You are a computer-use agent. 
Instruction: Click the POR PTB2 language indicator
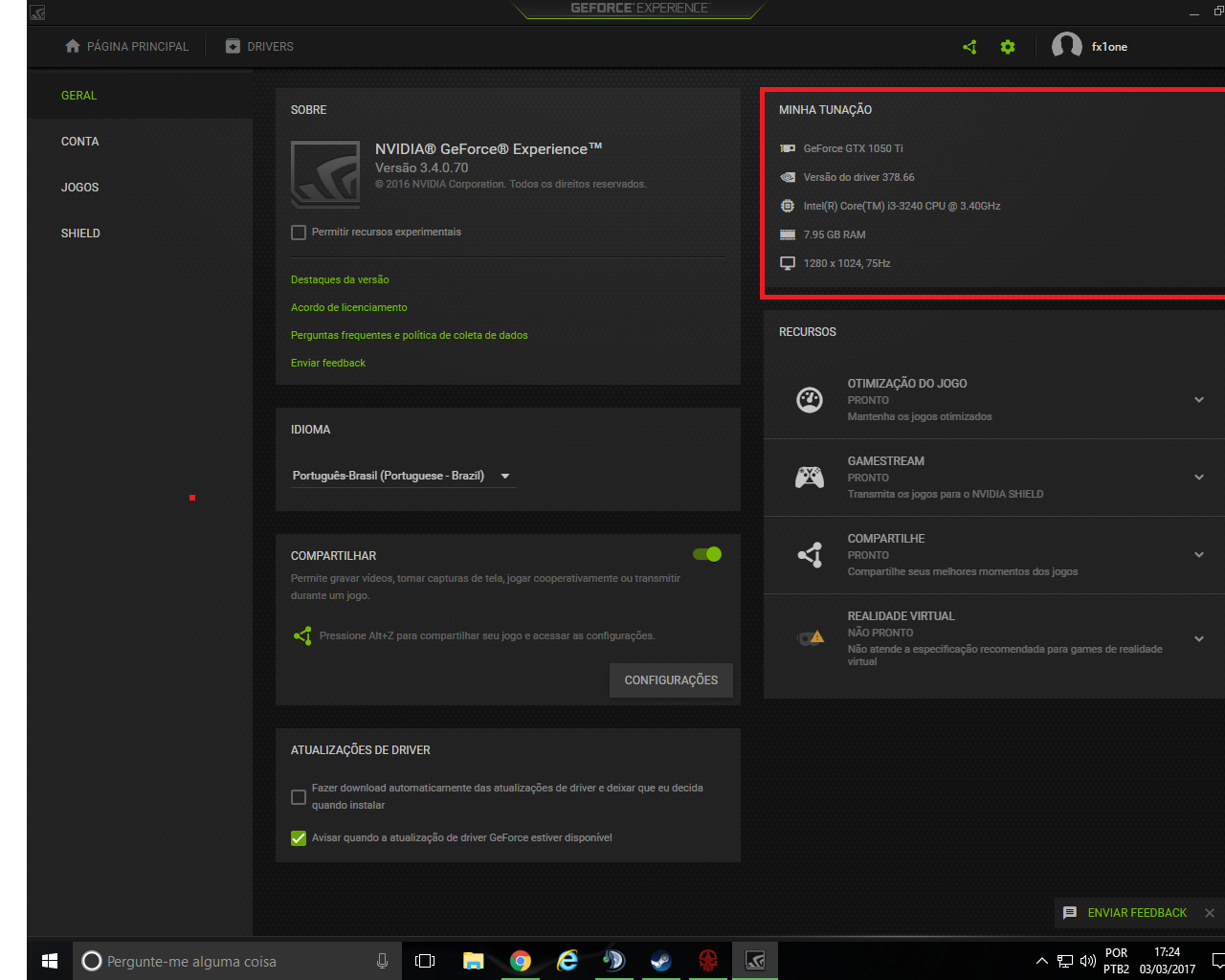[x=1116, y=961]
